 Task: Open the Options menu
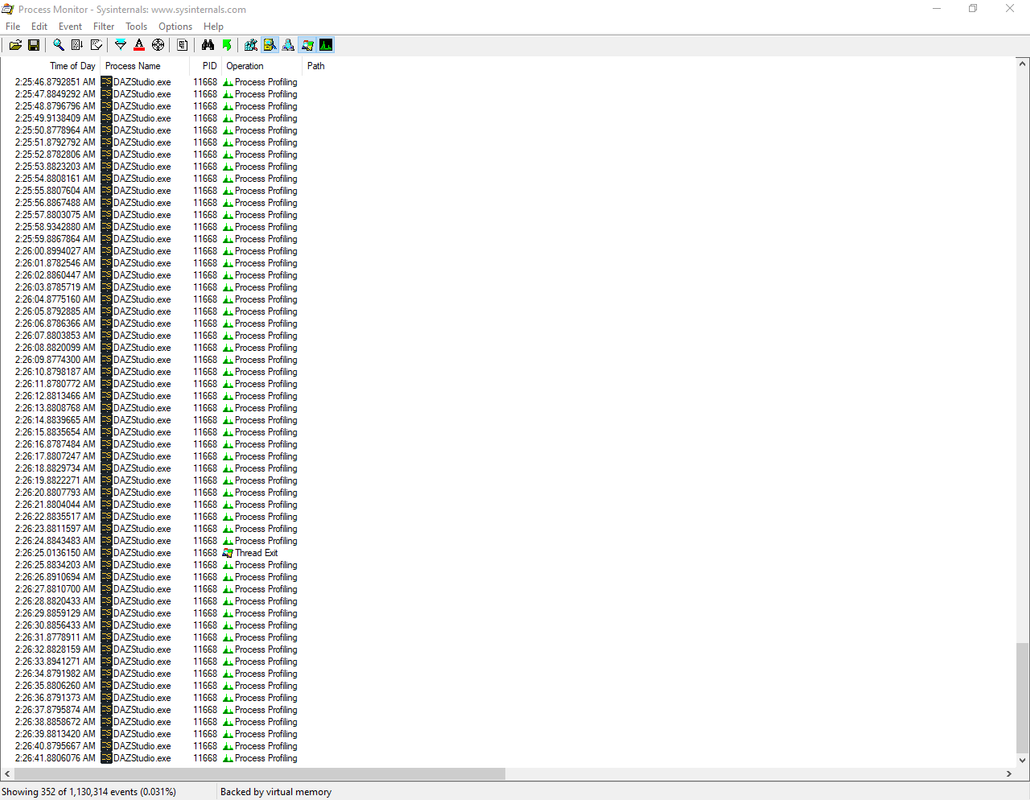tap(175, 26)
